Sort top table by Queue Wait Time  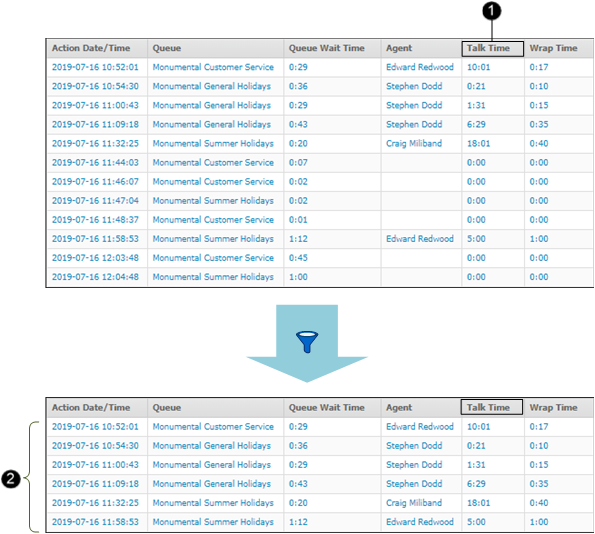coord(326,48)
